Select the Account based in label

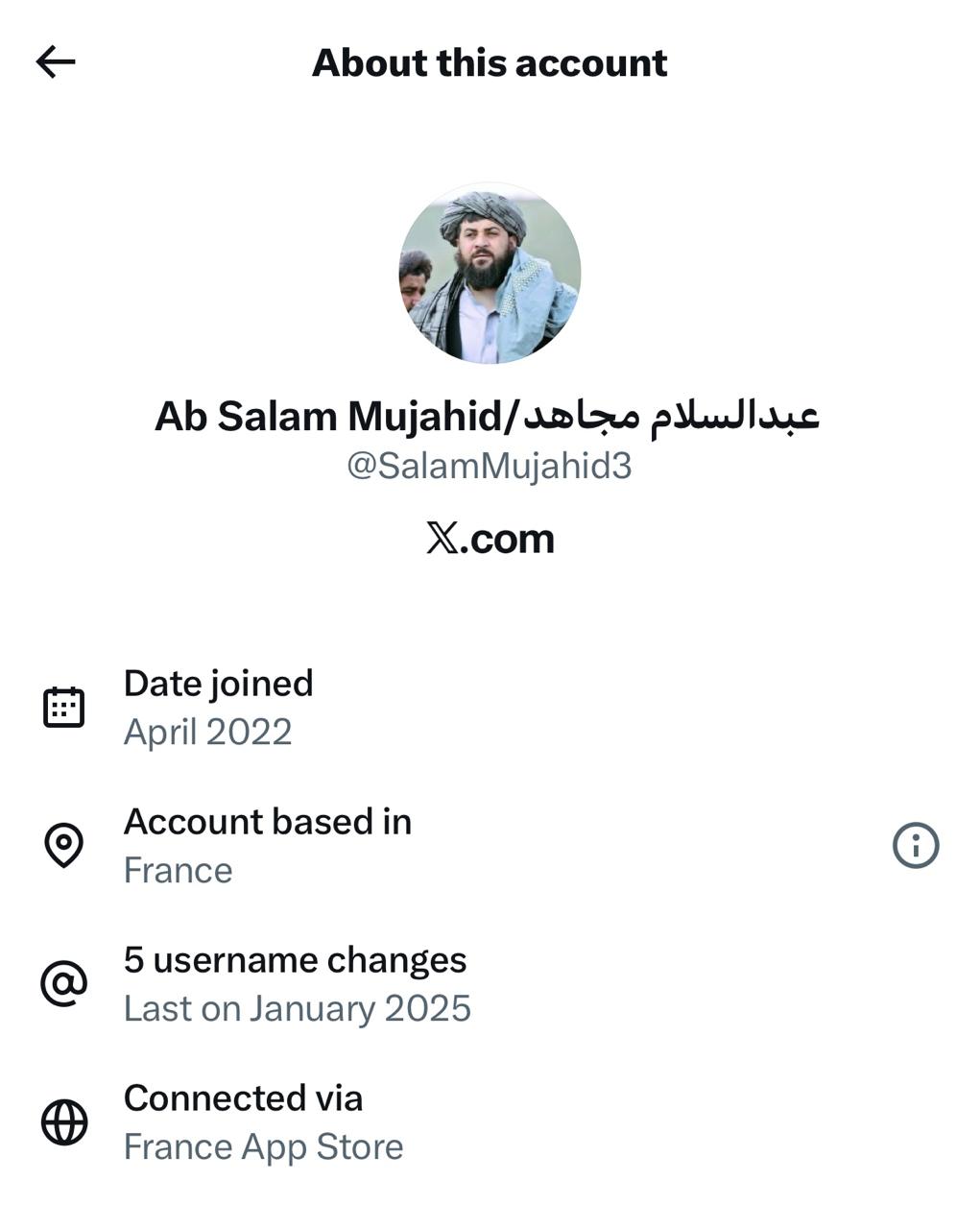tap(268, 822)
